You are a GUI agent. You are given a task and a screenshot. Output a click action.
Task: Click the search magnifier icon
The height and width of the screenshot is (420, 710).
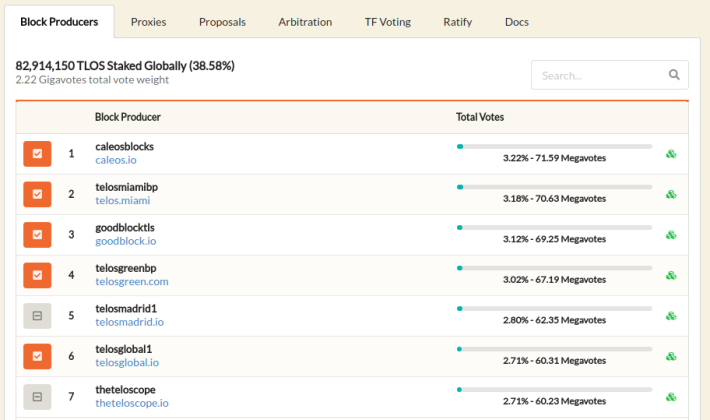click(x=674, y=75)
